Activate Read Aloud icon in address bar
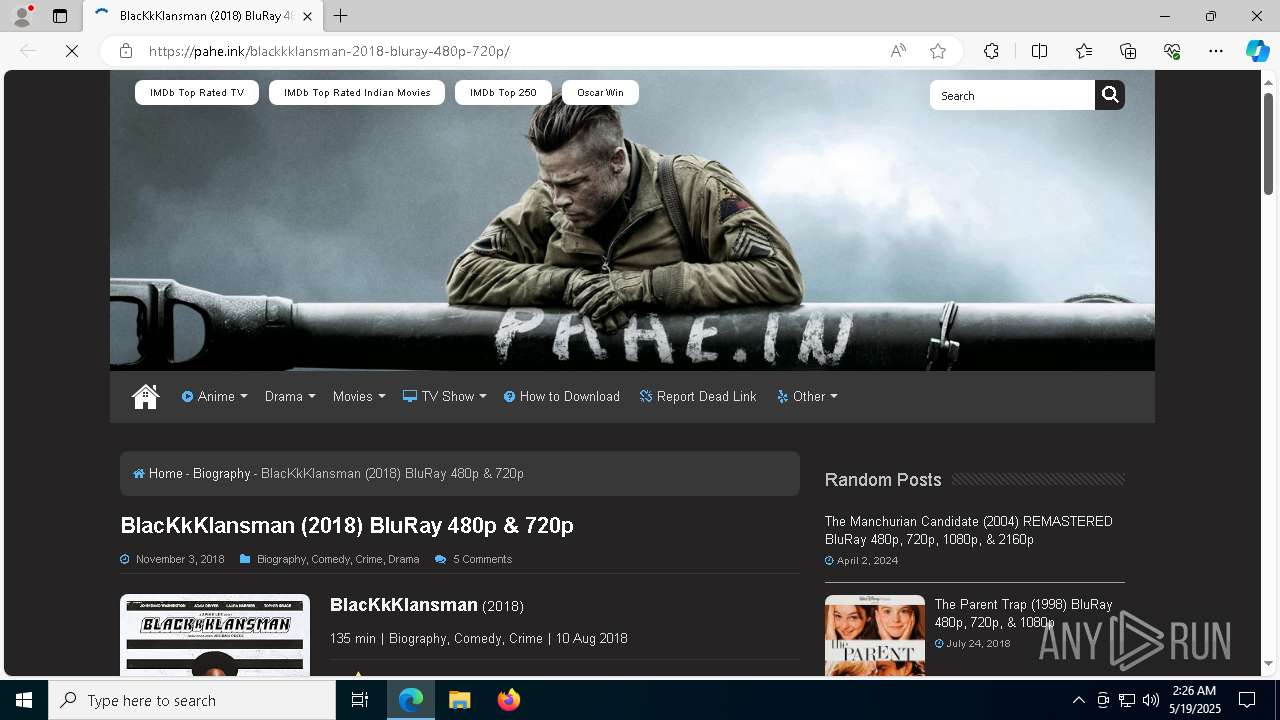 pyautogui.click(x=898, y=51)
